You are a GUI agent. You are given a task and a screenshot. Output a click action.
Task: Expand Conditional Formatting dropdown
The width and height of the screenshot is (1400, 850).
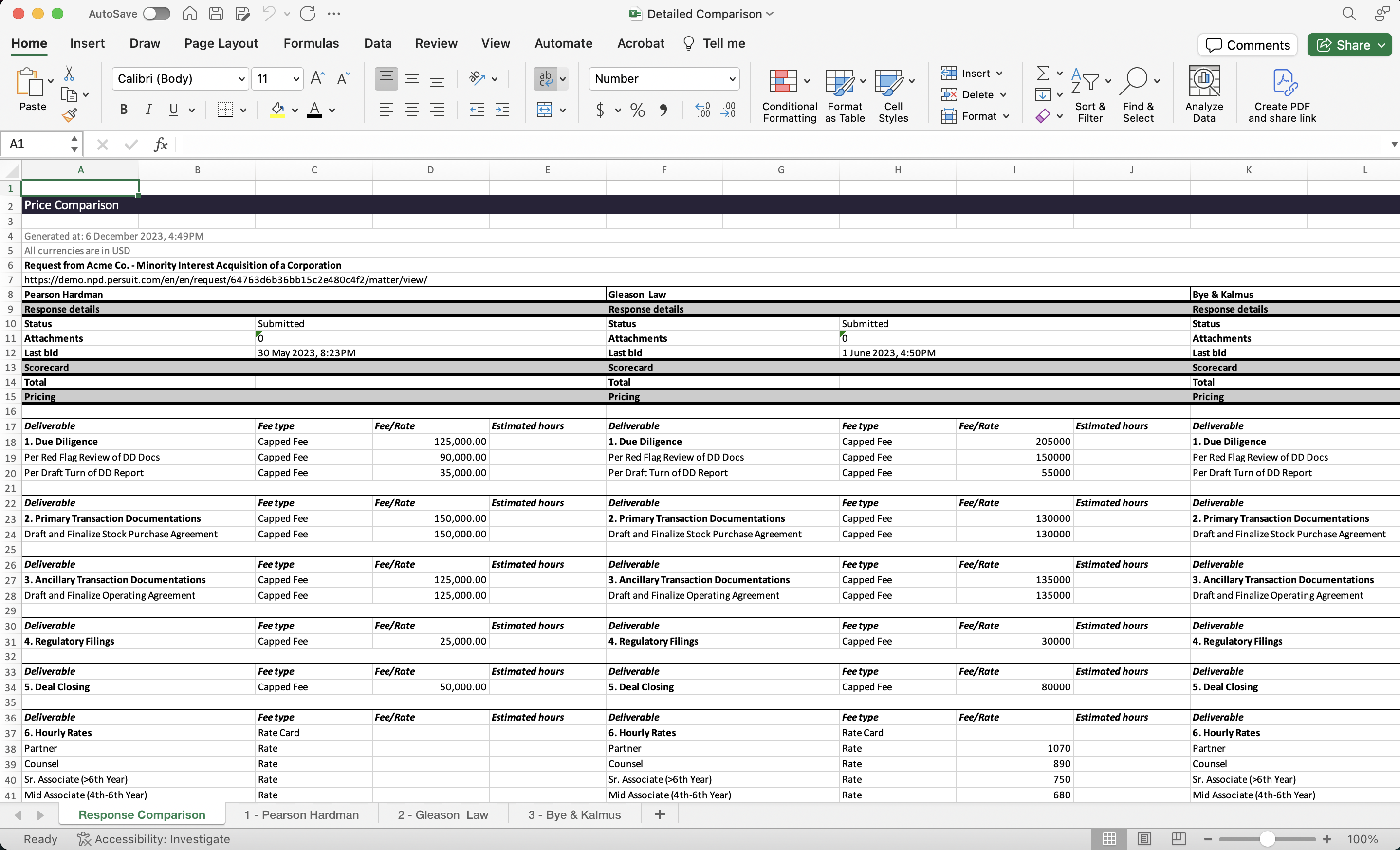807,81
